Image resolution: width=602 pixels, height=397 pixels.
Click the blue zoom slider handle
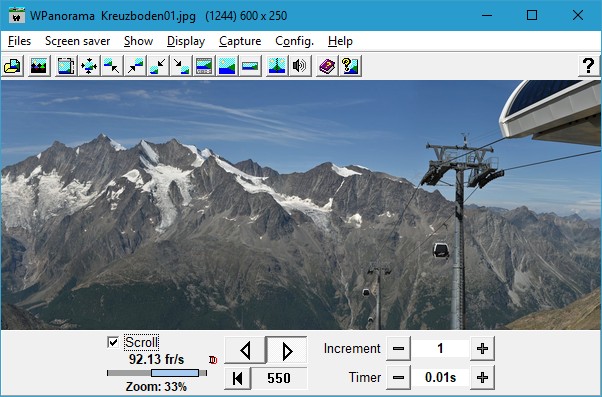coord(175,373)
